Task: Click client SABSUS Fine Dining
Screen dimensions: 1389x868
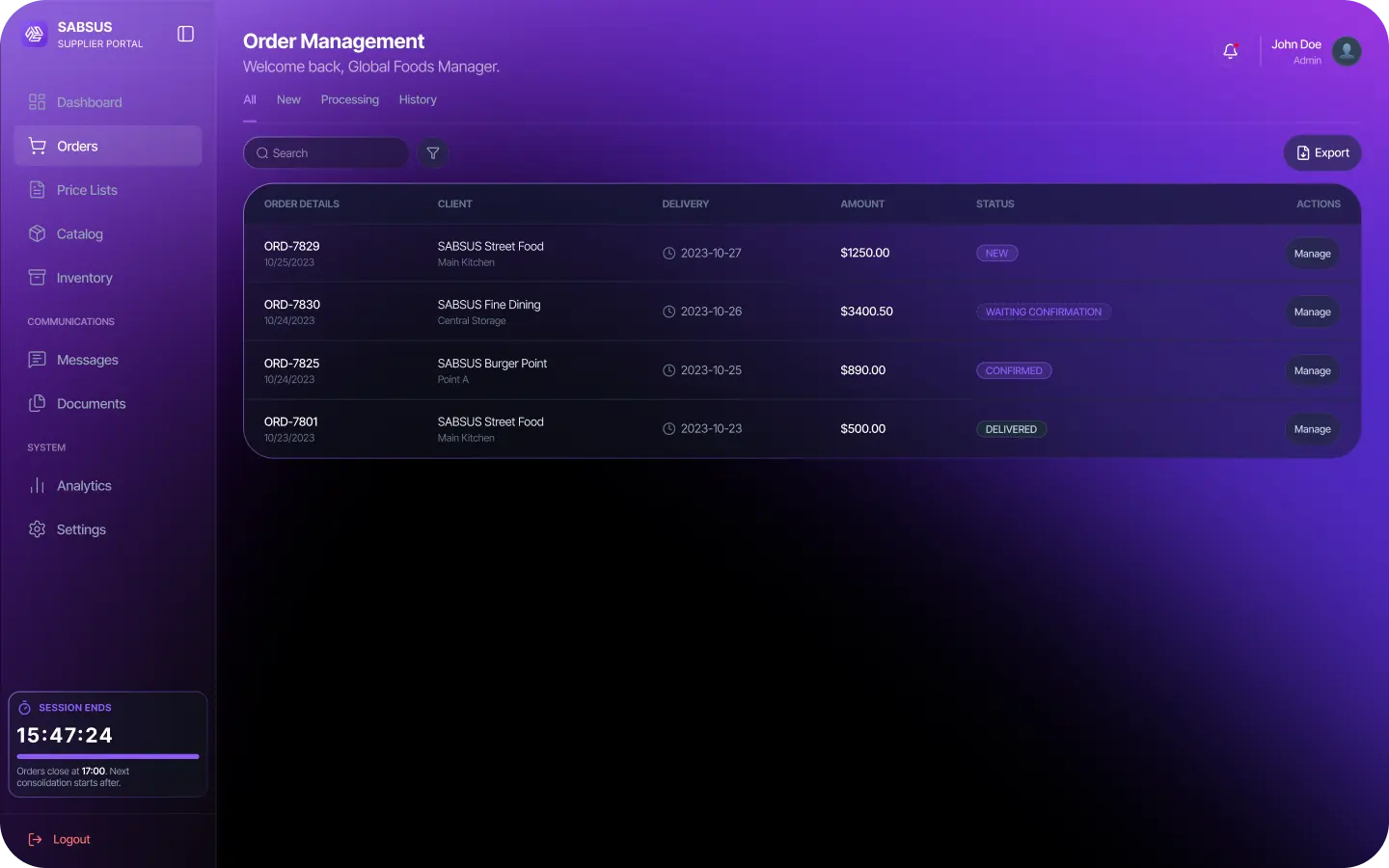Action: click(489, 304)
